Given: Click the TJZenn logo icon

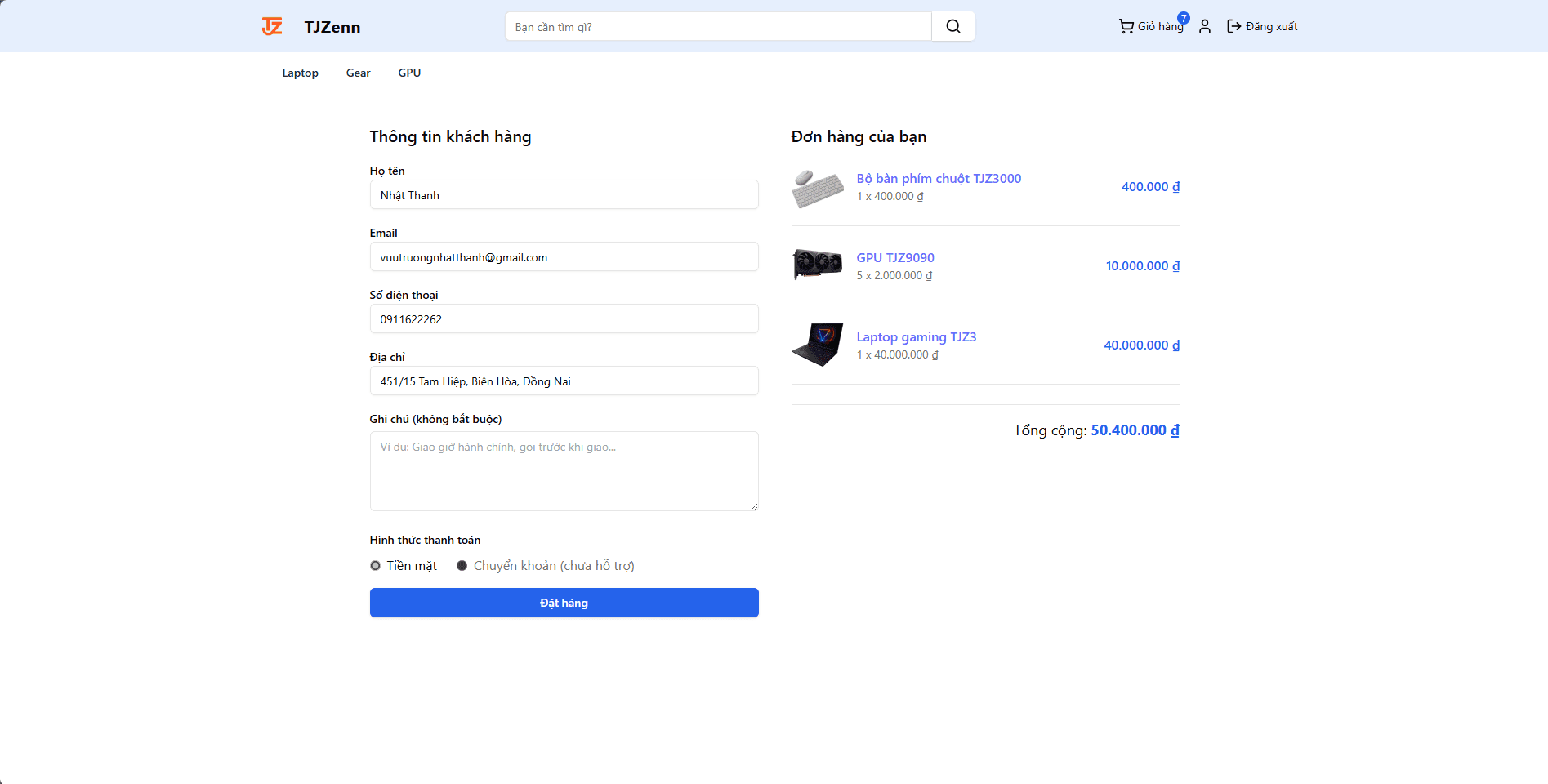Looking at the screenshot, I should point(272,27).
